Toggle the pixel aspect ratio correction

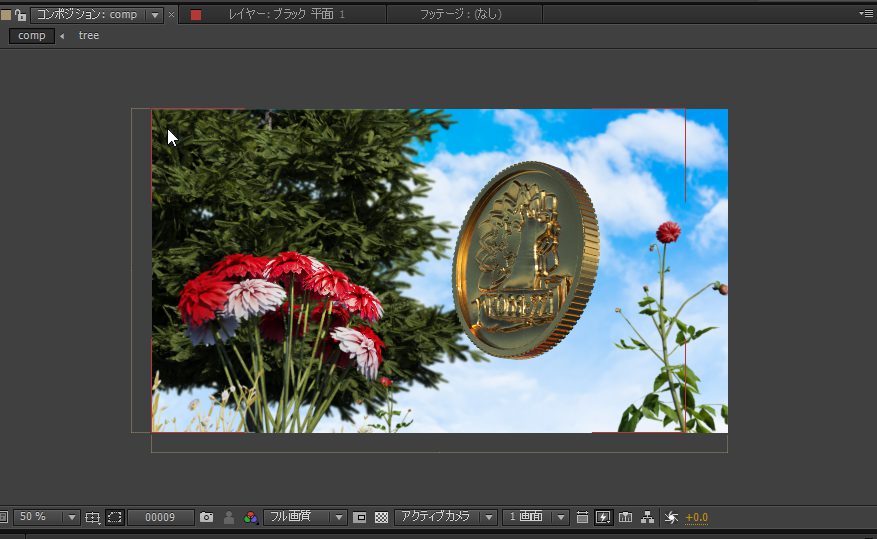[582, 517]
